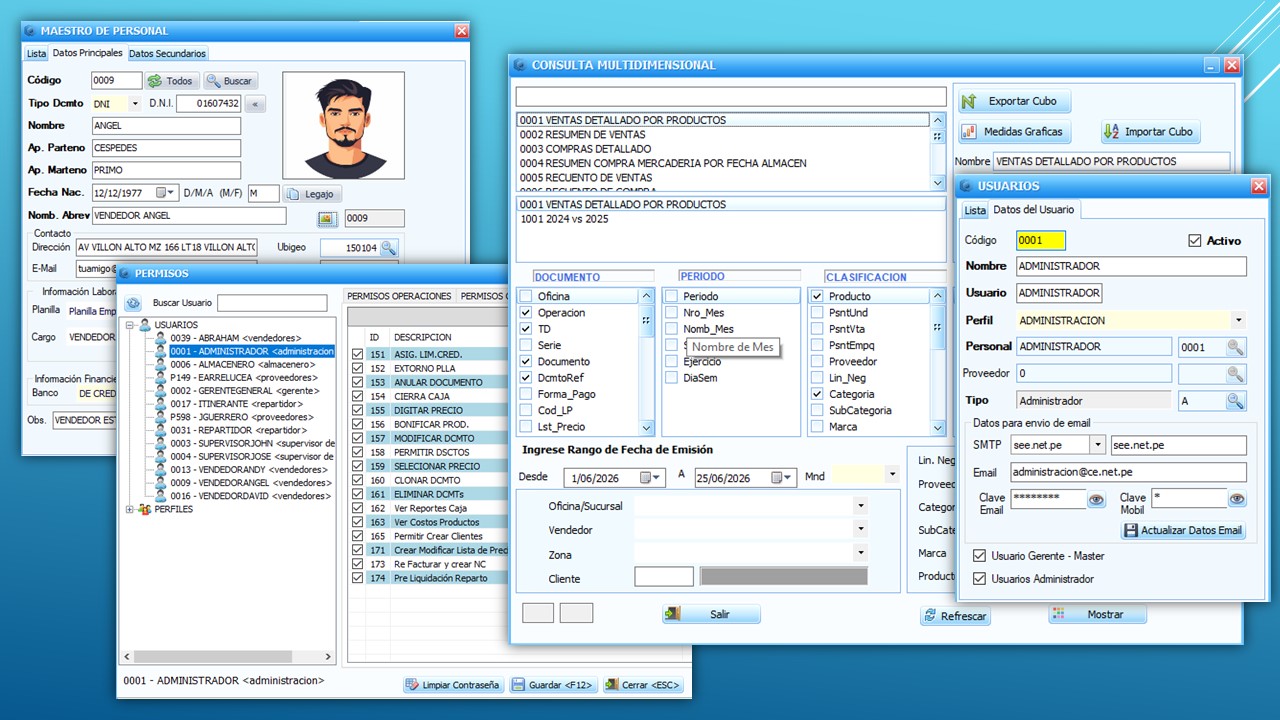Uncheck Producto in Clasificacion list
Screen dimensions: 1280x720
[816, 296]
